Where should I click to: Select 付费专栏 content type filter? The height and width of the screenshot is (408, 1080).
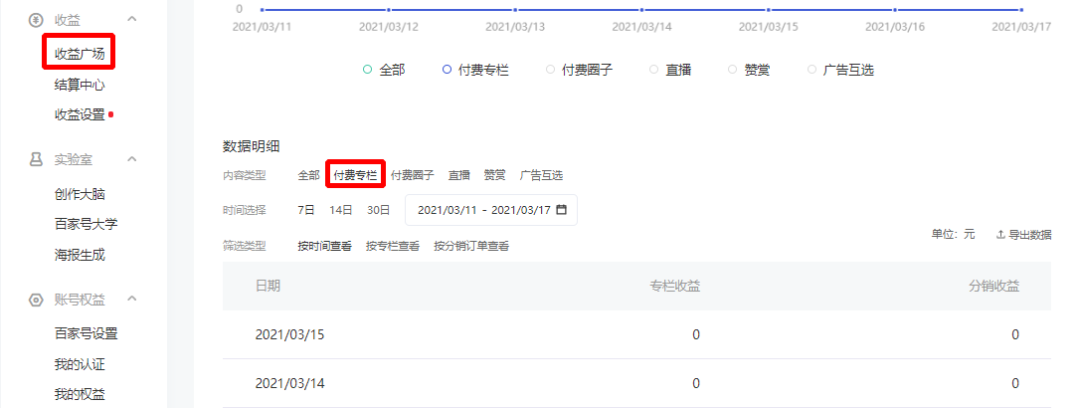(x=355, y=175)
